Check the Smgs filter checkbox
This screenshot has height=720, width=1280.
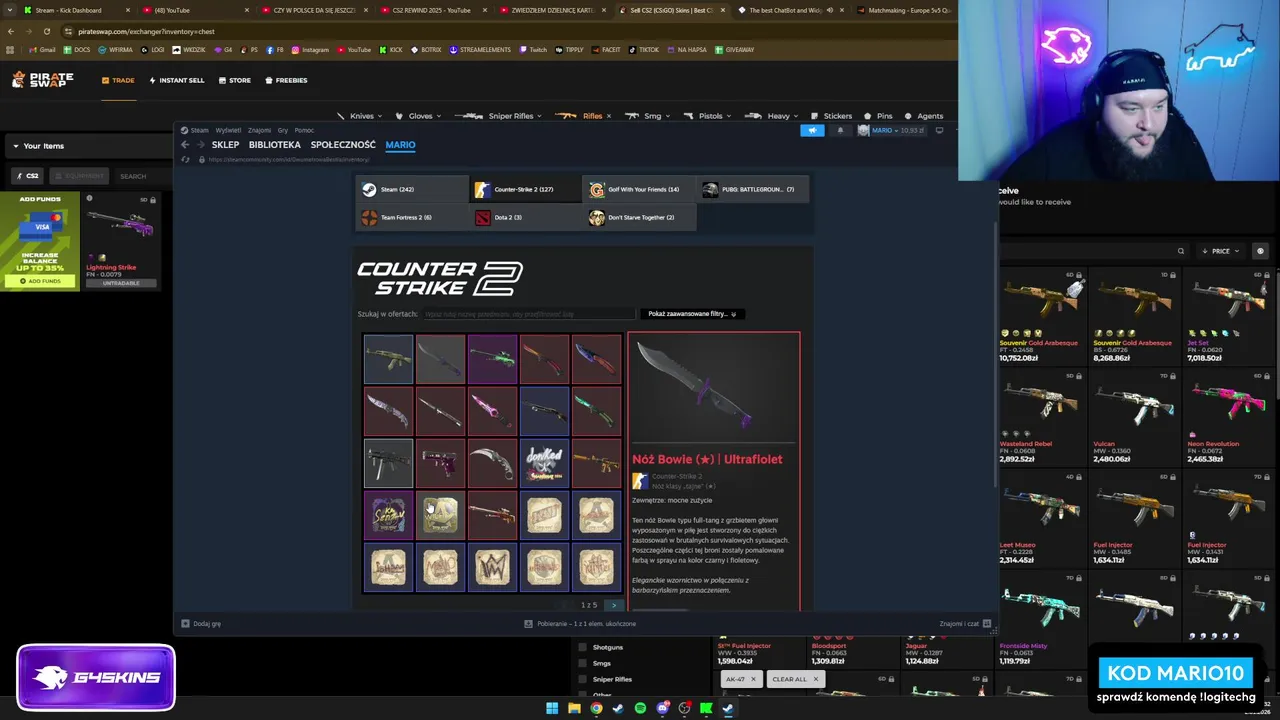click(583, 663)
